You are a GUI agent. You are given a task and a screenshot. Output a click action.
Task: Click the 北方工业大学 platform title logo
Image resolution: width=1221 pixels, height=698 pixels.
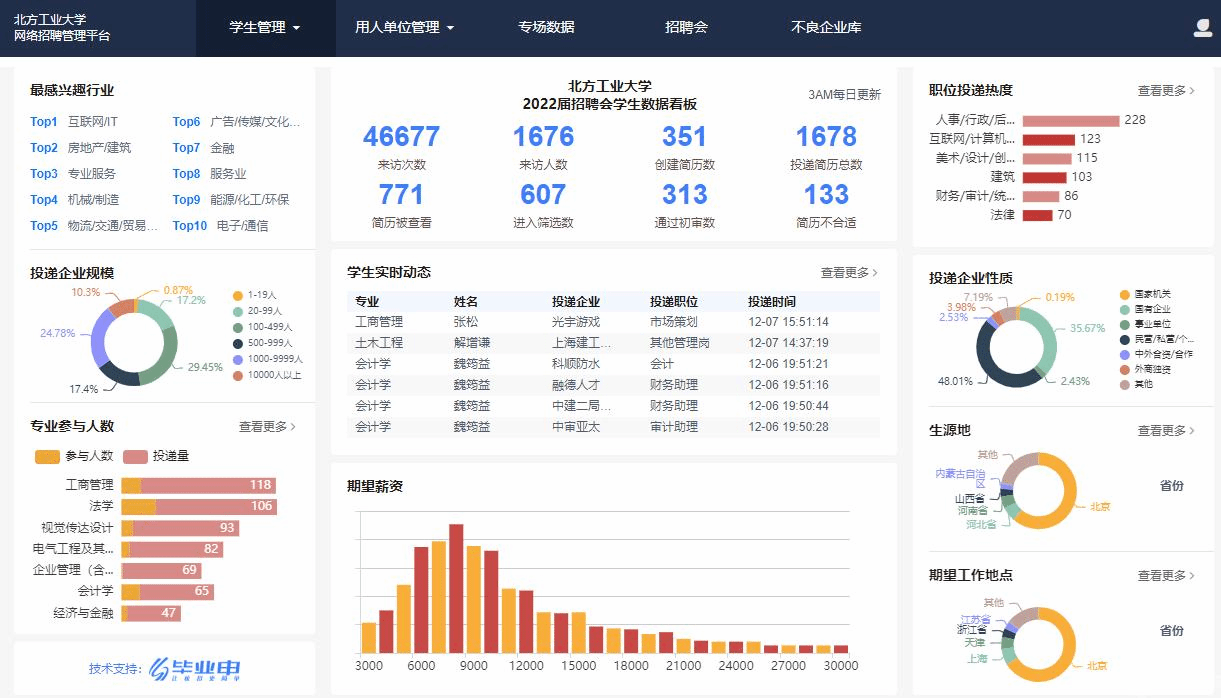pos(62,28)
